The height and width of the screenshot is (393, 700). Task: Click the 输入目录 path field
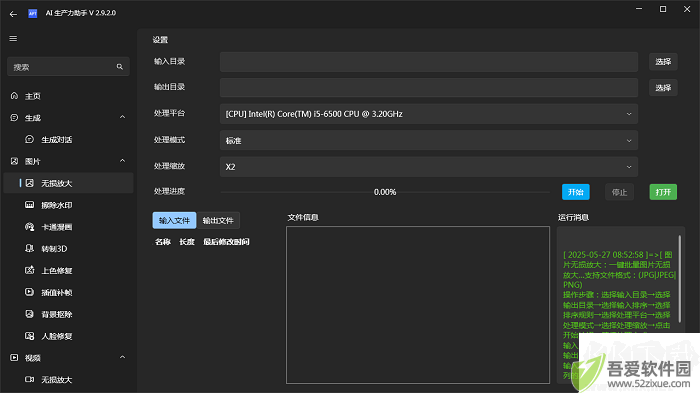point(429,62)
